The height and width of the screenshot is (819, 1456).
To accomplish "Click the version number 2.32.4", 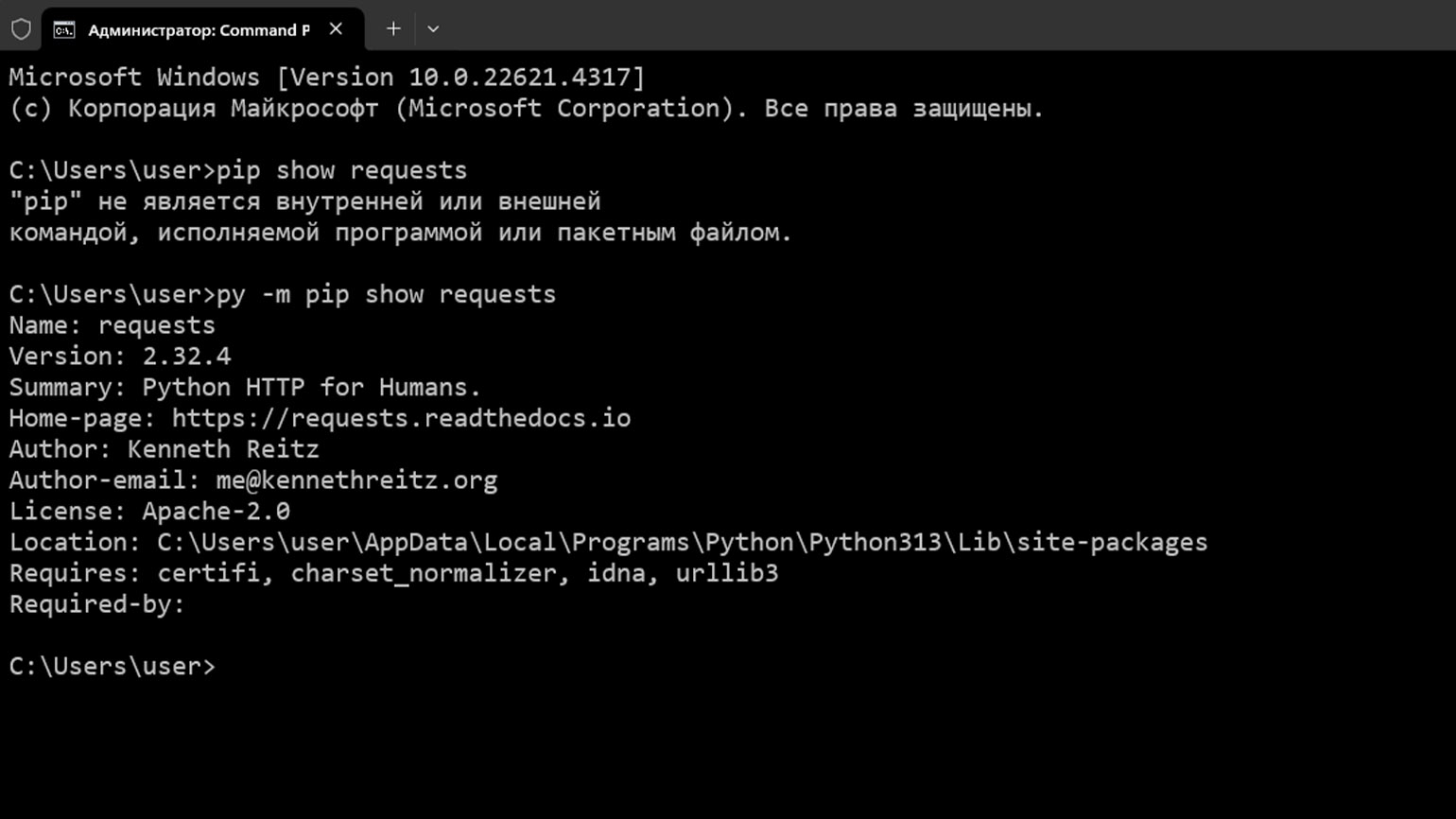I will [x=186, y=357].
